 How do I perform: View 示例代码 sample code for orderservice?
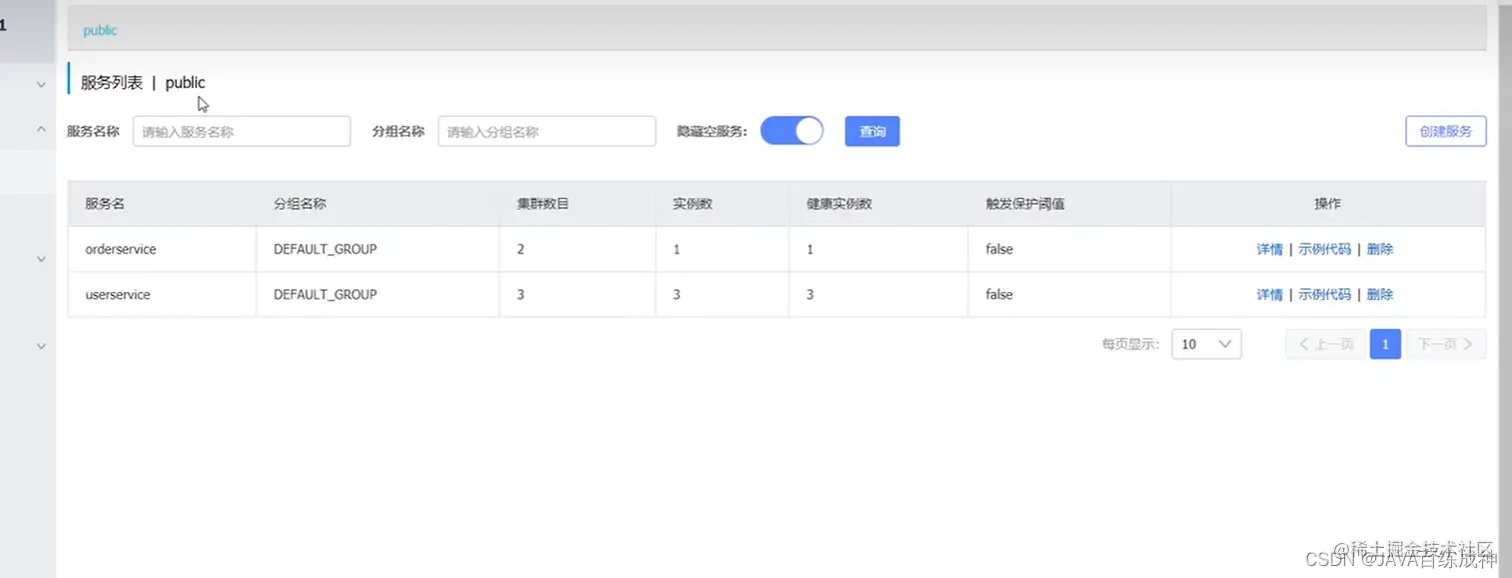[1323, 249]
